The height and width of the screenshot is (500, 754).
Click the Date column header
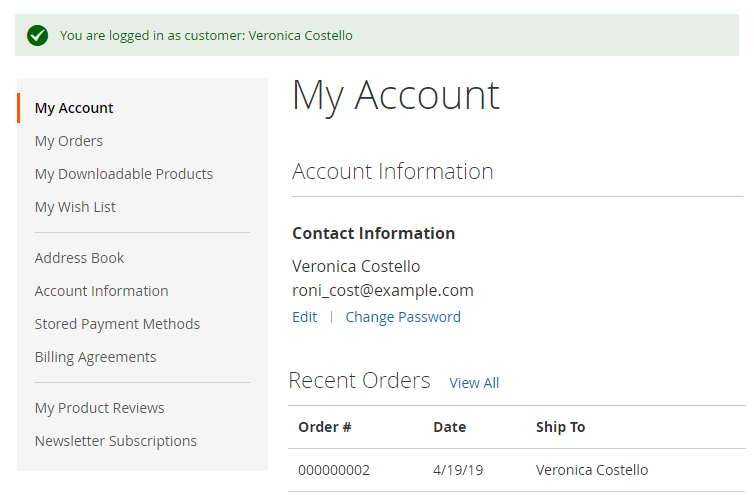click(450, 427)
